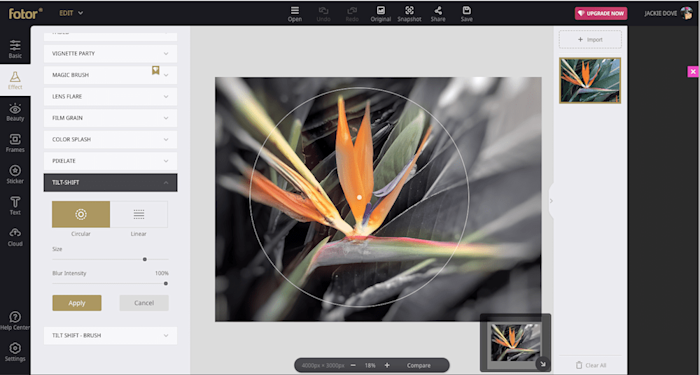Image resolution: width=700 pixels, height=375 pixels.
Task: Open the Frames tool
Action: (x=15, y=143)
